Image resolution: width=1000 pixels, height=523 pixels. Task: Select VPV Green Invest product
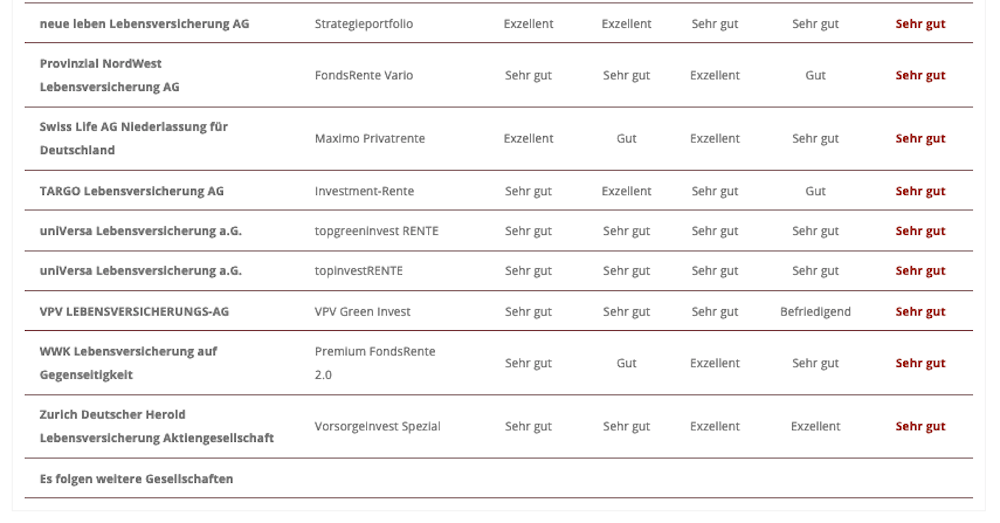(362, 311)
